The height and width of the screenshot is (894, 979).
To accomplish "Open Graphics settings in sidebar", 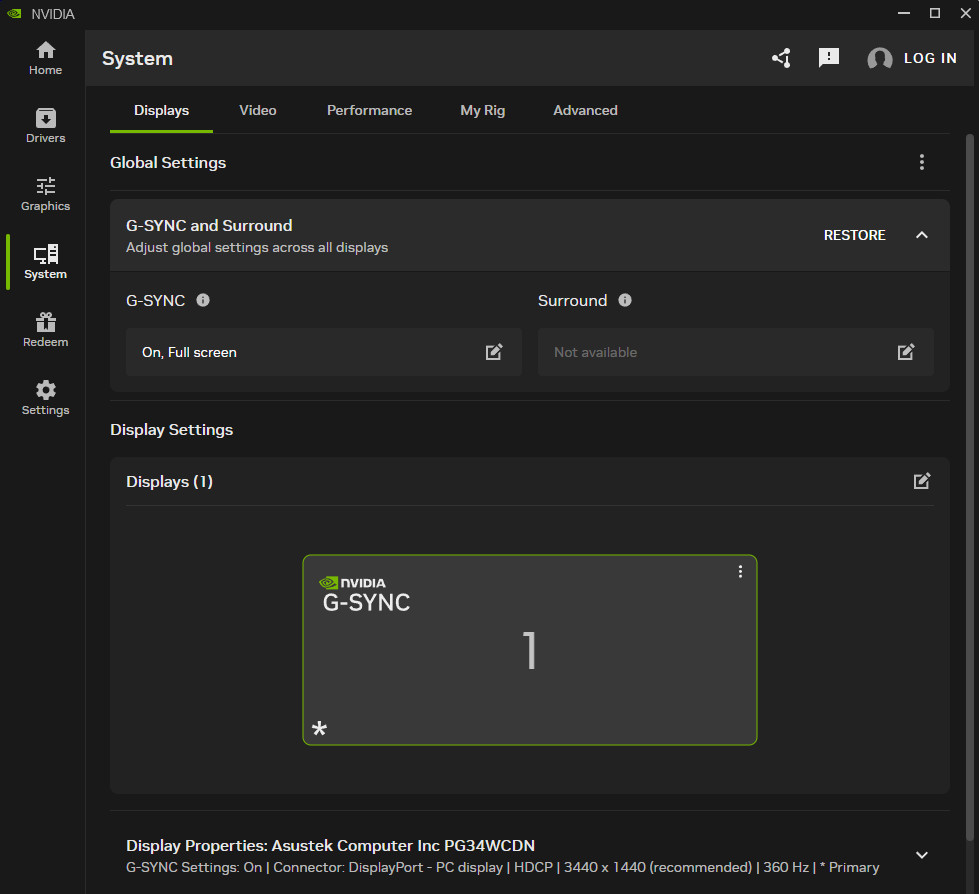I will pyautogui.click(x=45, y=195).
